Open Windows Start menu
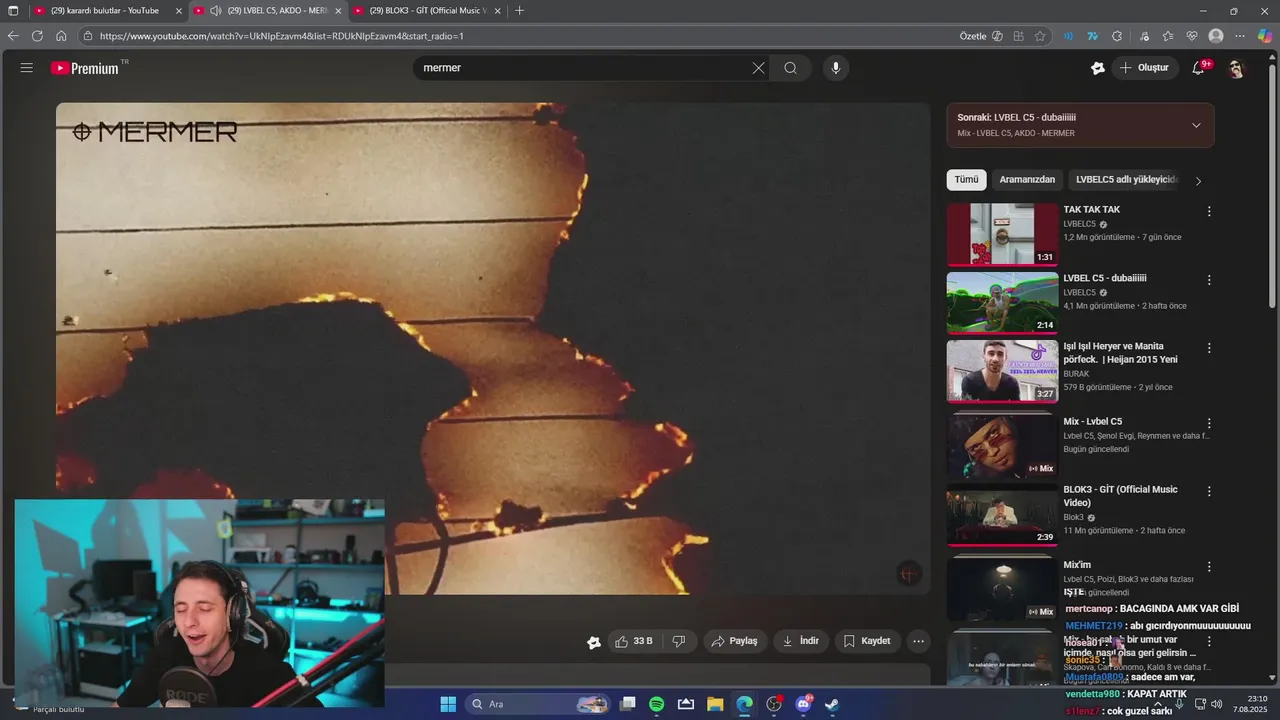Image resolution: width=1280 pixels, height=720 pixels. coord(448,704)
